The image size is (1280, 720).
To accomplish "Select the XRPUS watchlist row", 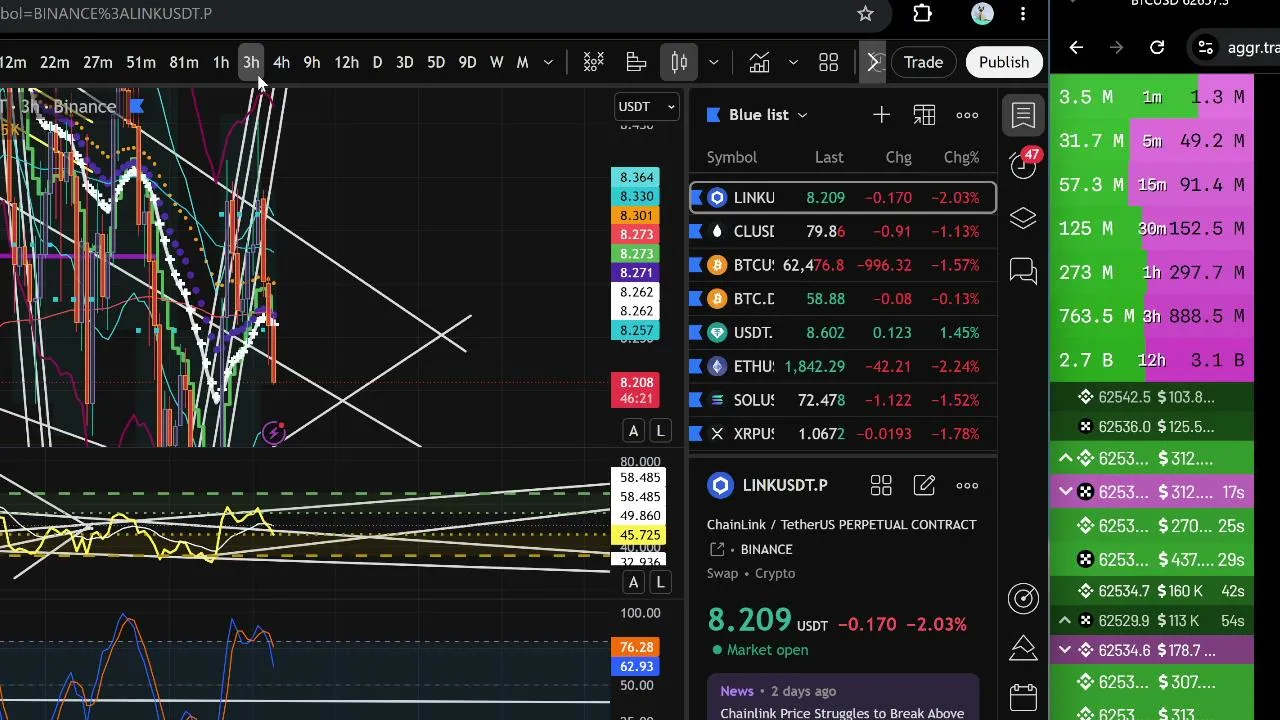I will pos(843,434).
